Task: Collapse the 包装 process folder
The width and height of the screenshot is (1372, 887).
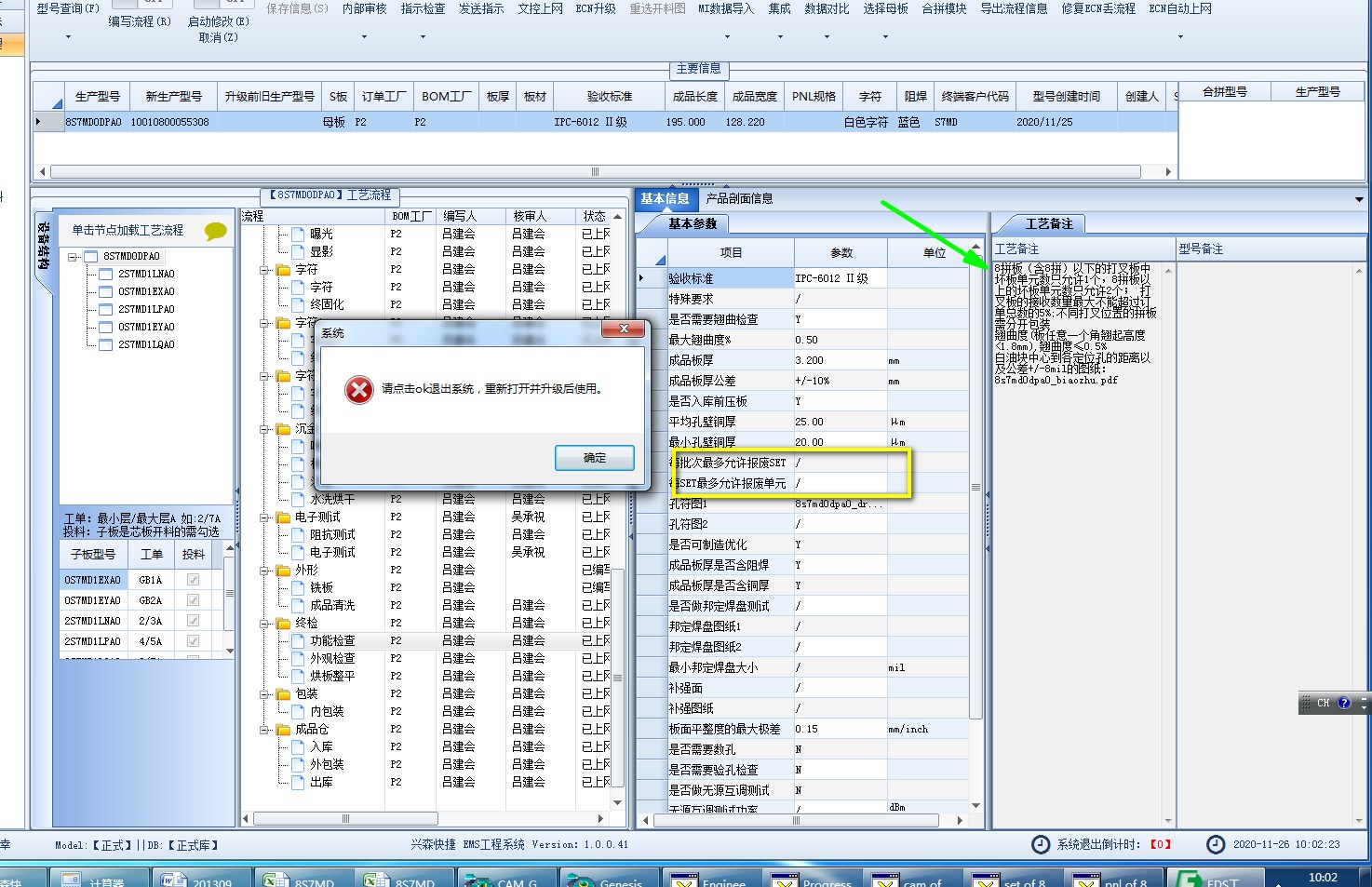Action: pos(264,693)
